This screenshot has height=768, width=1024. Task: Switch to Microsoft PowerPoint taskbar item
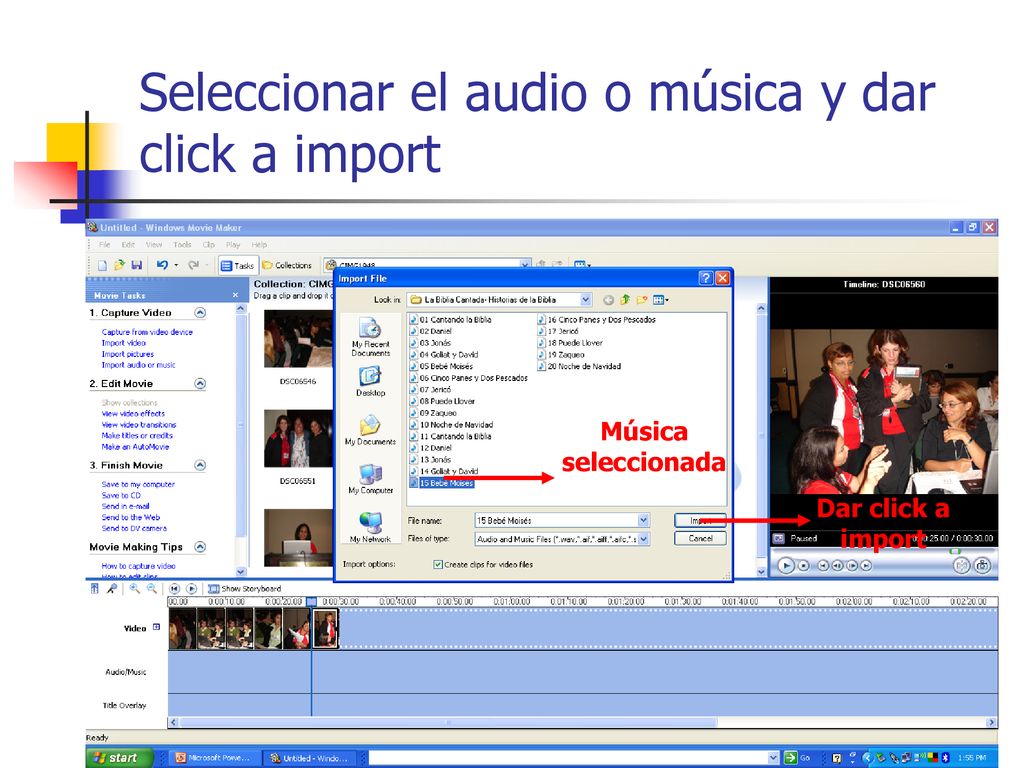[x=213, y=758]
